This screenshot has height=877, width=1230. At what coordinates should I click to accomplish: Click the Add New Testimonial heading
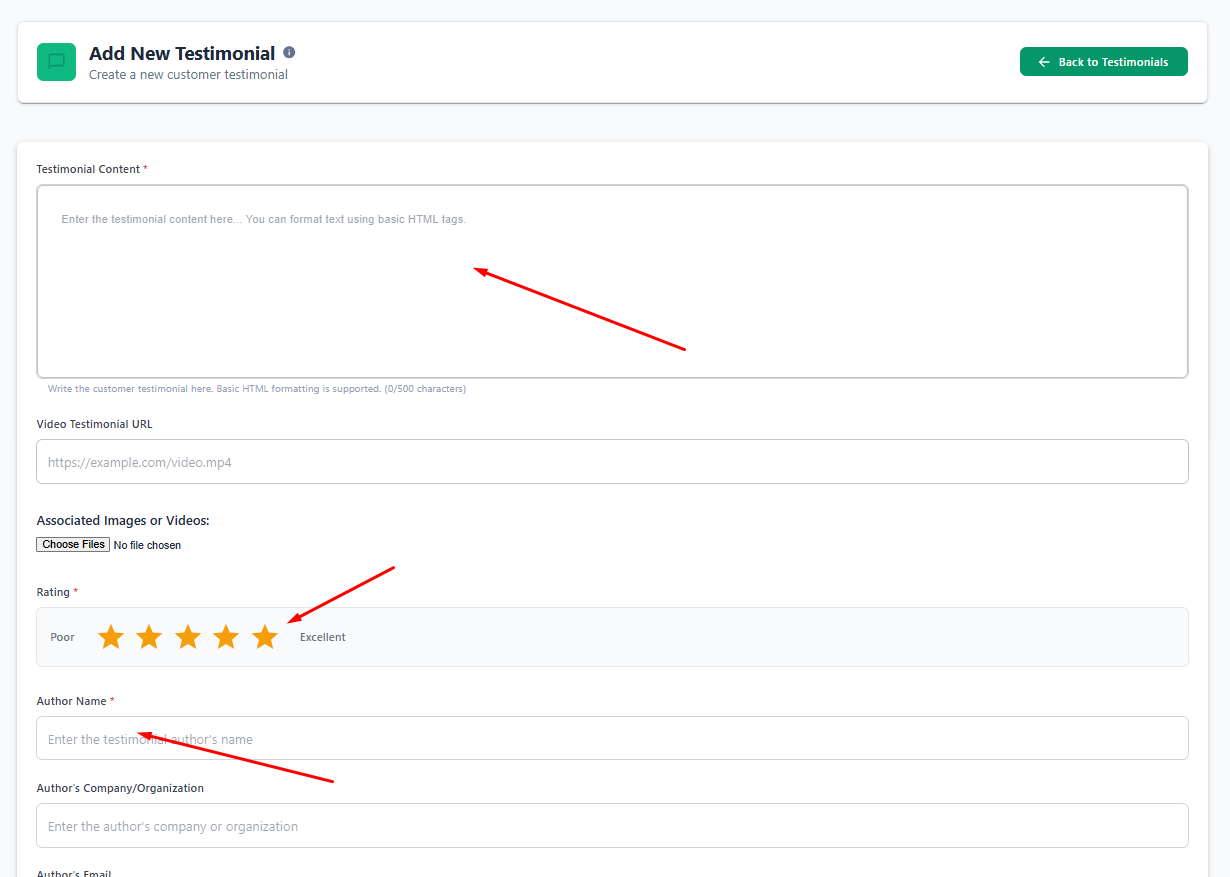pyautogui.click(x=182, y=54)
